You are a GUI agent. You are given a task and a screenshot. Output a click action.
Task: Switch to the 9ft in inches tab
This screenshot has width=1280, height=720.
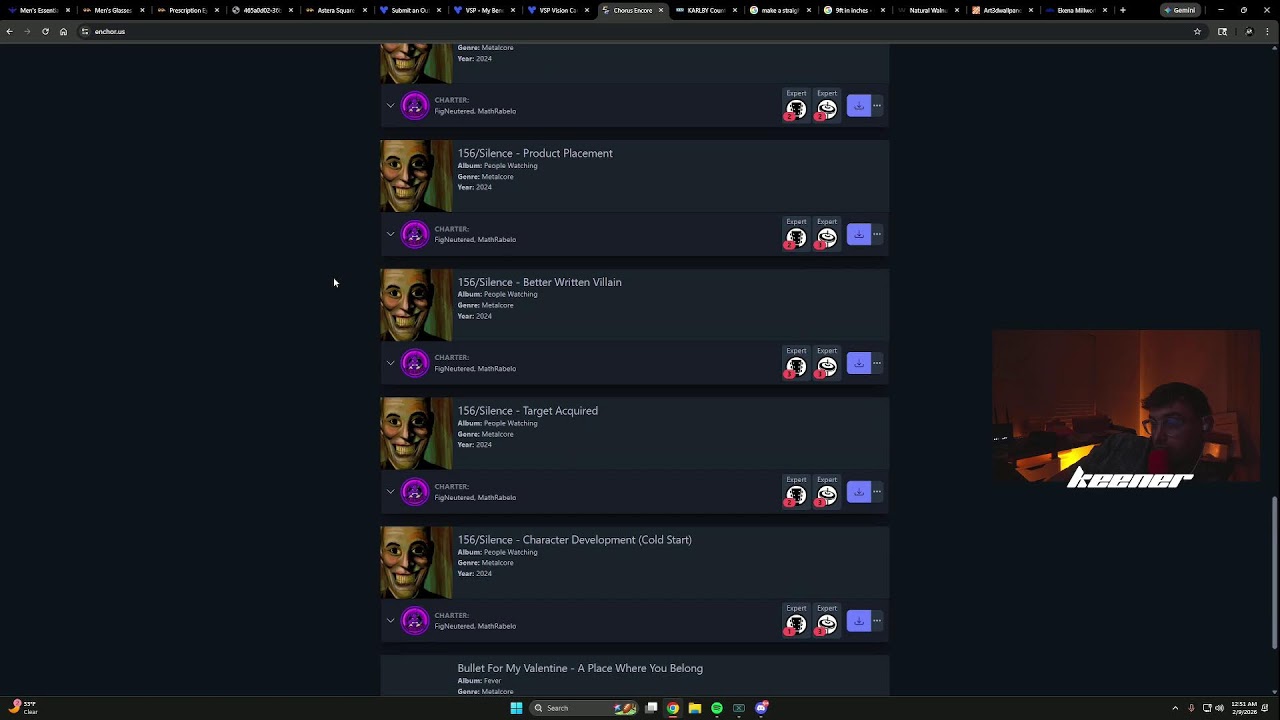(x=853, y=10)
